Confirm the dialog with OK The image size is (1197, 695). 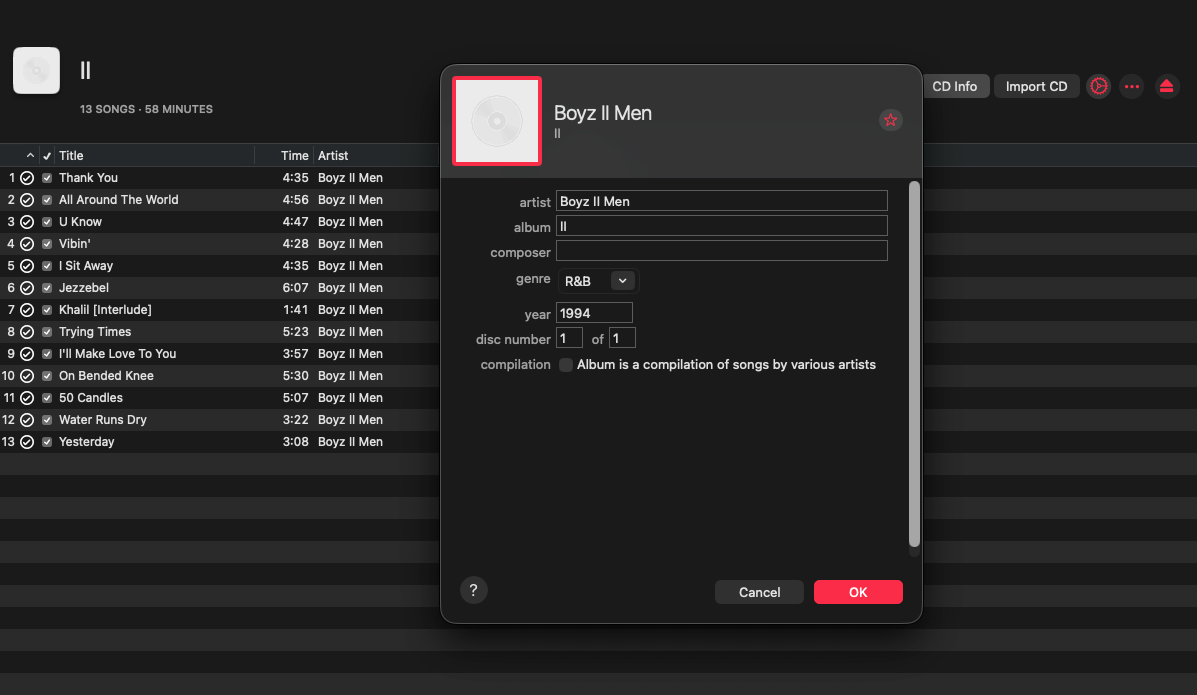tap(858, 592)
